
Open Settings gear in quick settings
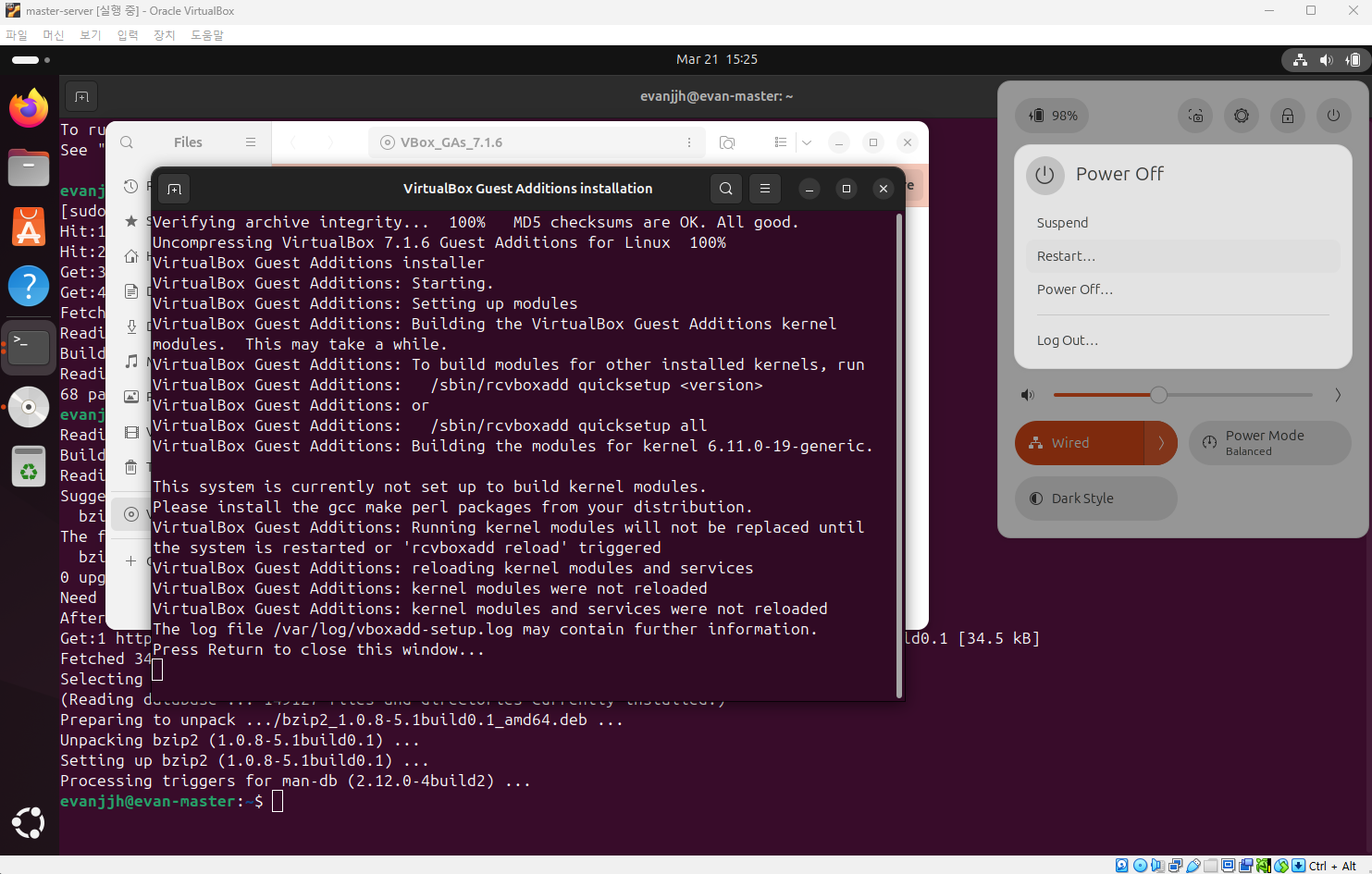click(x=1242, y=116)
